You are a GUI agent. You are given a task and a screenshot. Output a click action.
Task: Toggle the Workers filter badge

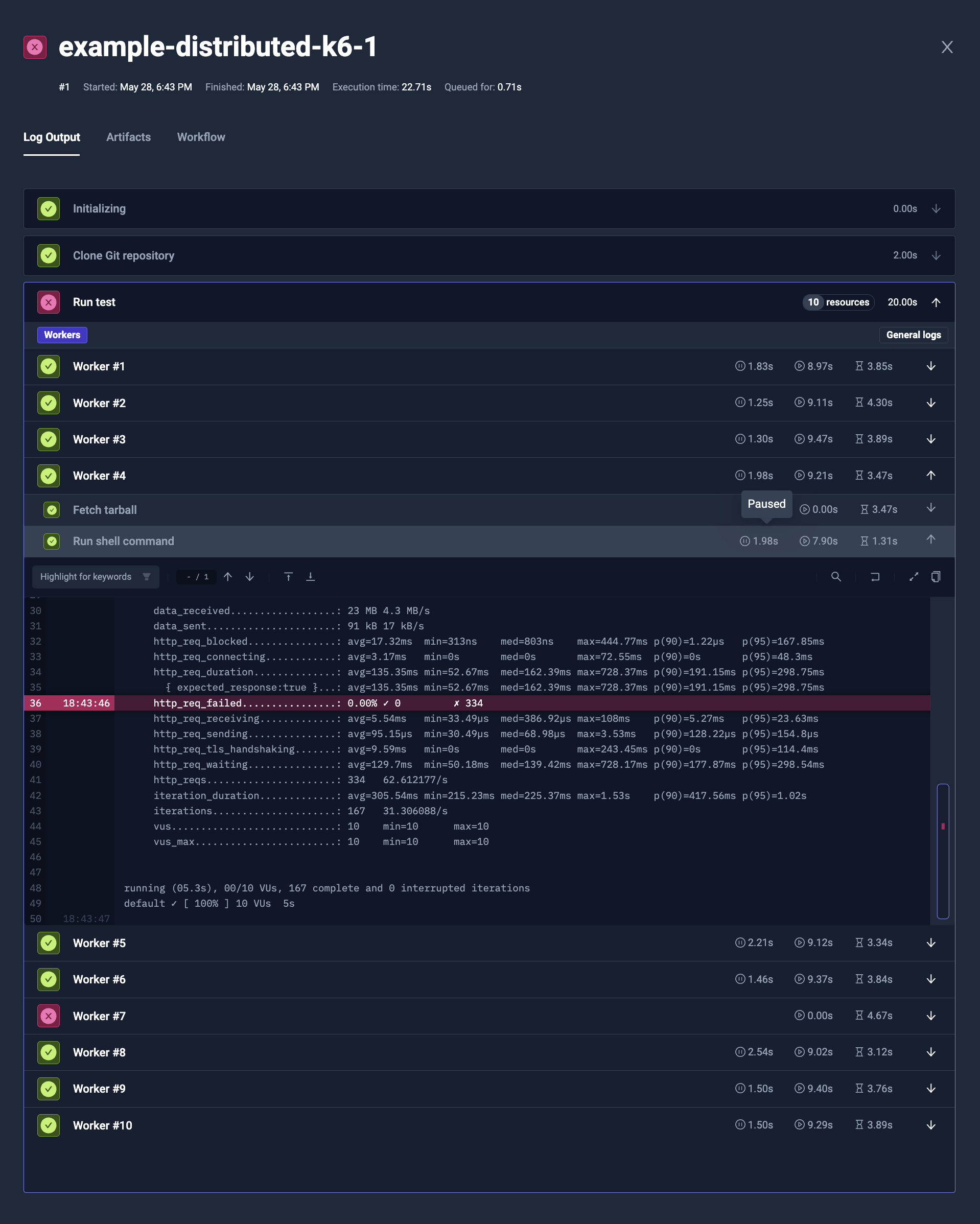coord(62,335)
